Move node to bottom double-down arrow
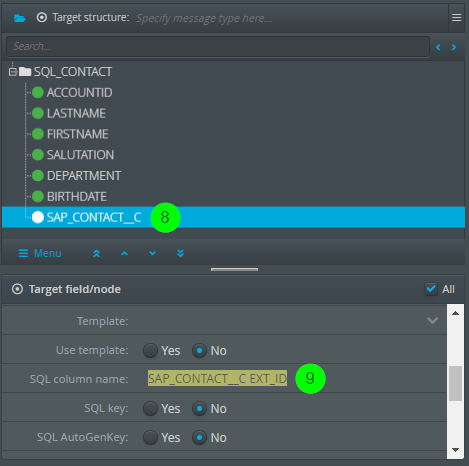Screen dimensions: 469x466 pyautogui.click(x=180, y=253)
